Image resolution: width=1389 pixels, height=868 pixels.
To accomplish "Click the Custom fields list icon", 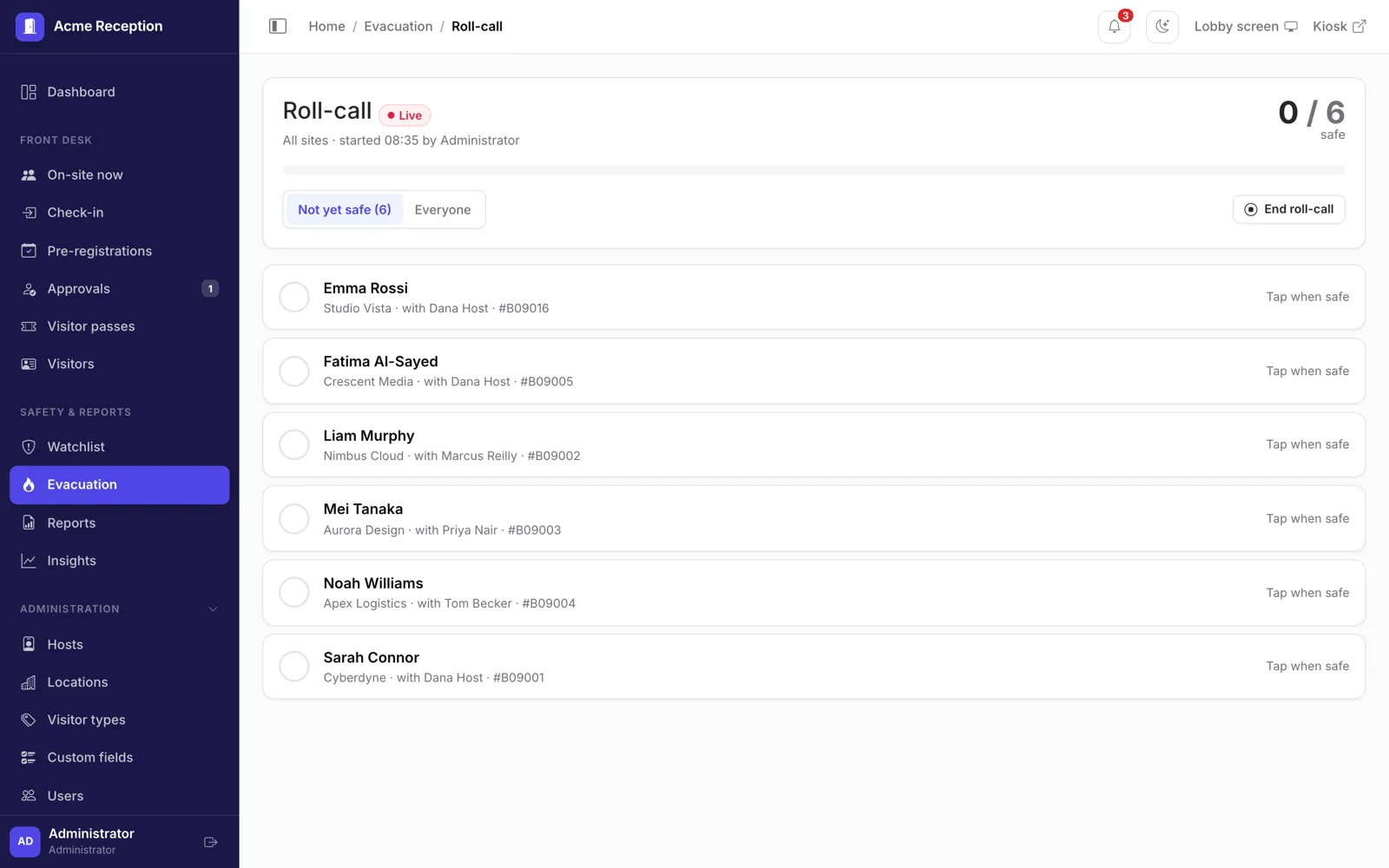I will pyautogui.click(x=29, y=758).
